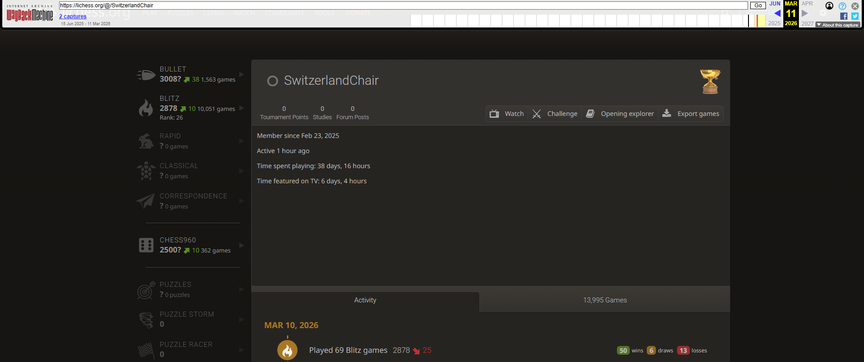Select JUN previous month link

775,3
